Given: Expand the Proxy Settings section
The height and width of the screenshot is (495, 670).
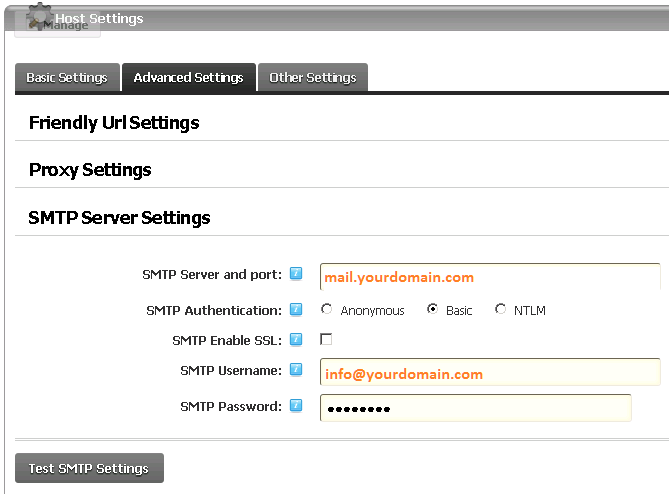Looking at the screenshot, I should click(x=90, y=170).
